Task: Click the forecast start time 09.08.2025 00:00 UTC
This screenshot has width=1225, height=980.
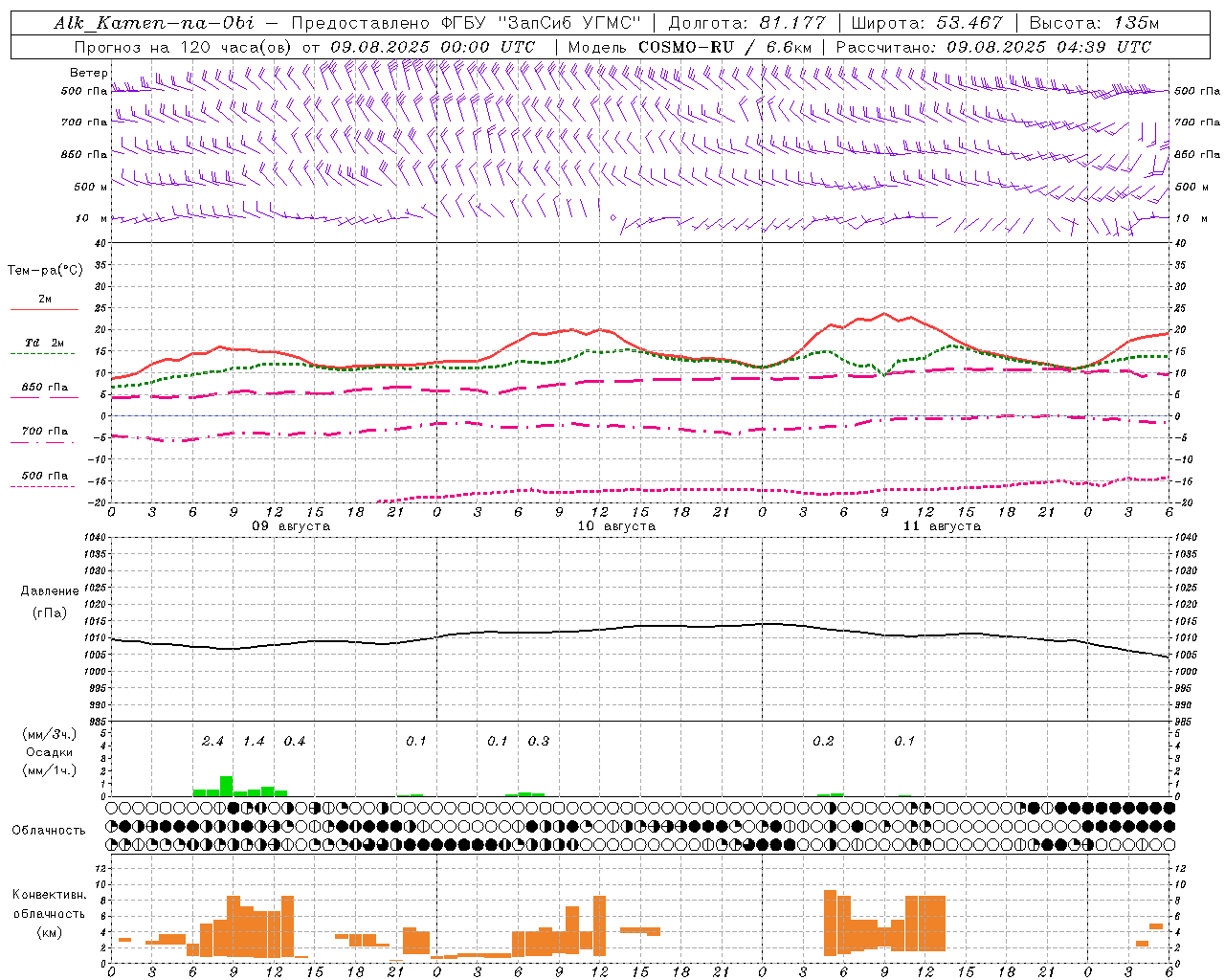Action: point(433,47)
